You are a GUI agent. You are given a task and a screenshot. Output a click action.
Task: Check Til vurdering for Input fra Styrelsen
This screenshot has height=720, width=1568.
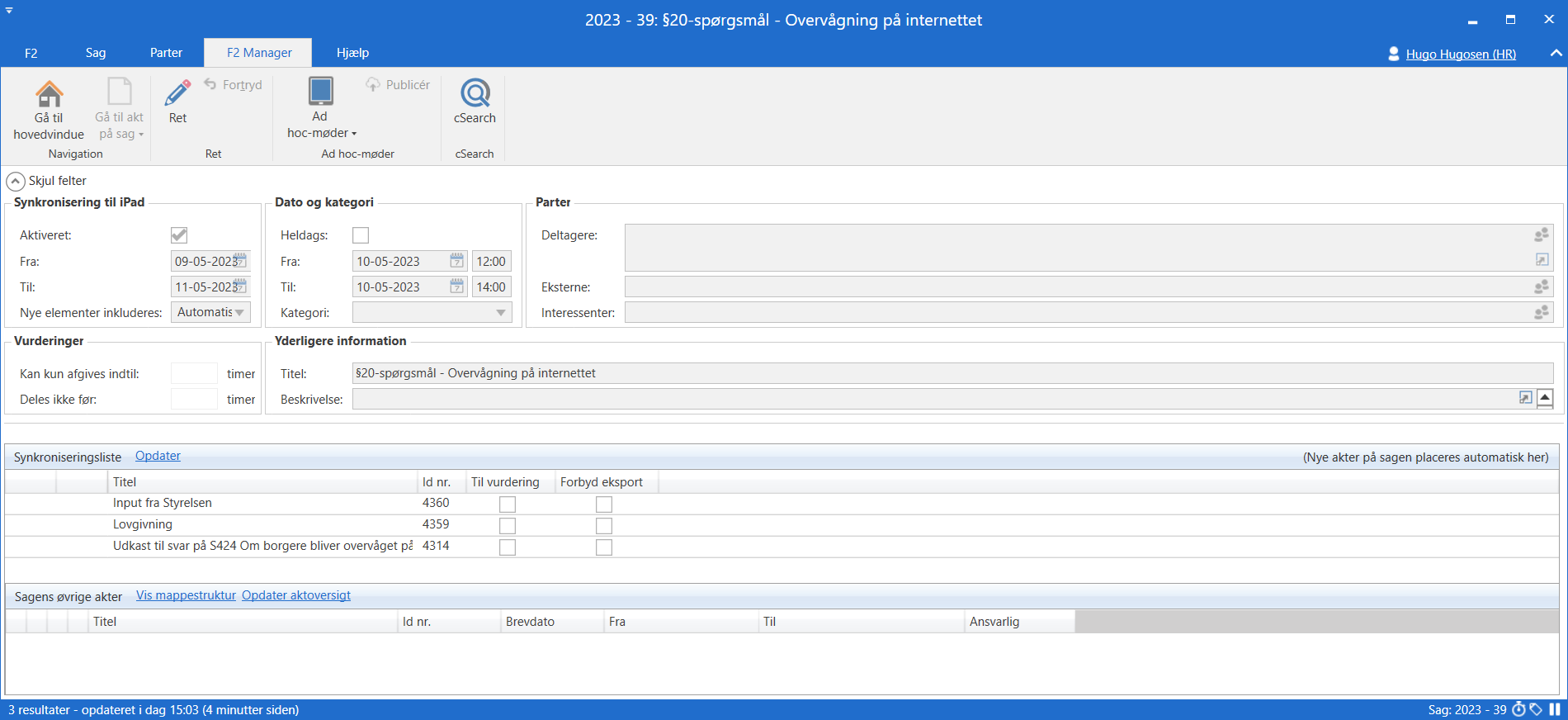point(508,504)
